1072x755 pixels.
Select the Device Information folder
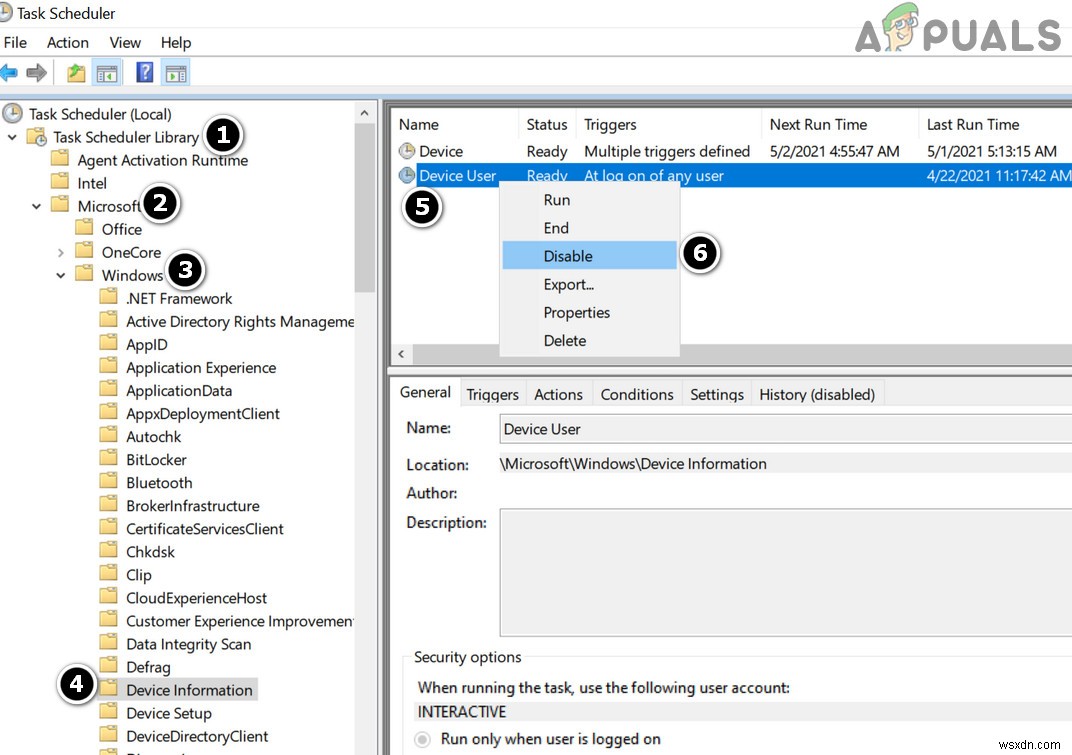click(x=189, y=690)
